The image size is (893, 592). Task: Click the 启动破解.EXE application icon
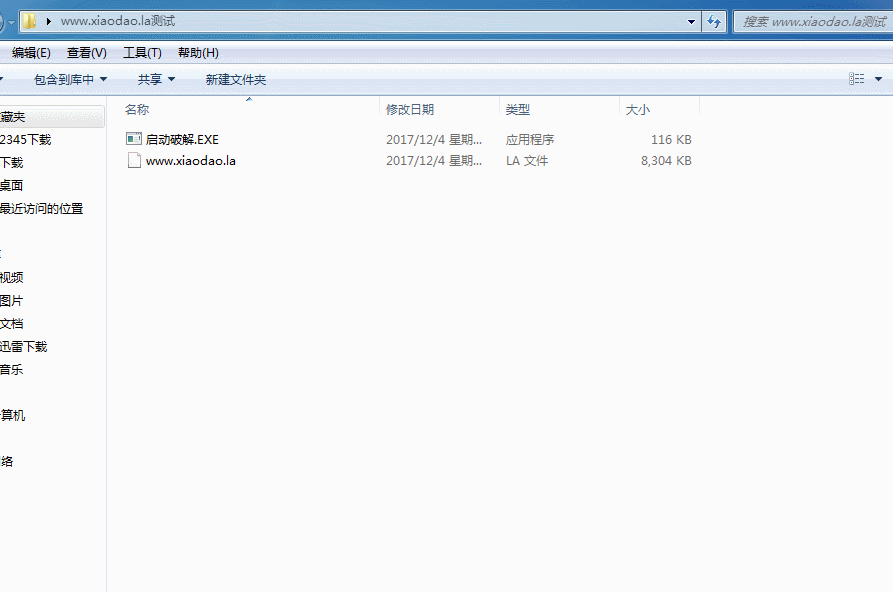(x=134, y=139)
